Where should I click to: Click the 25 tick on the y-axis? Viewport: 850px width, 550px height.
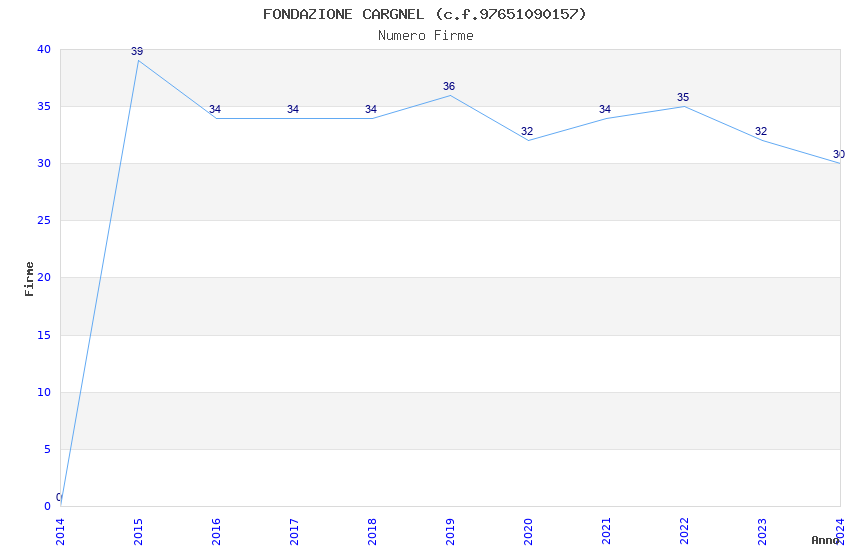44,221
